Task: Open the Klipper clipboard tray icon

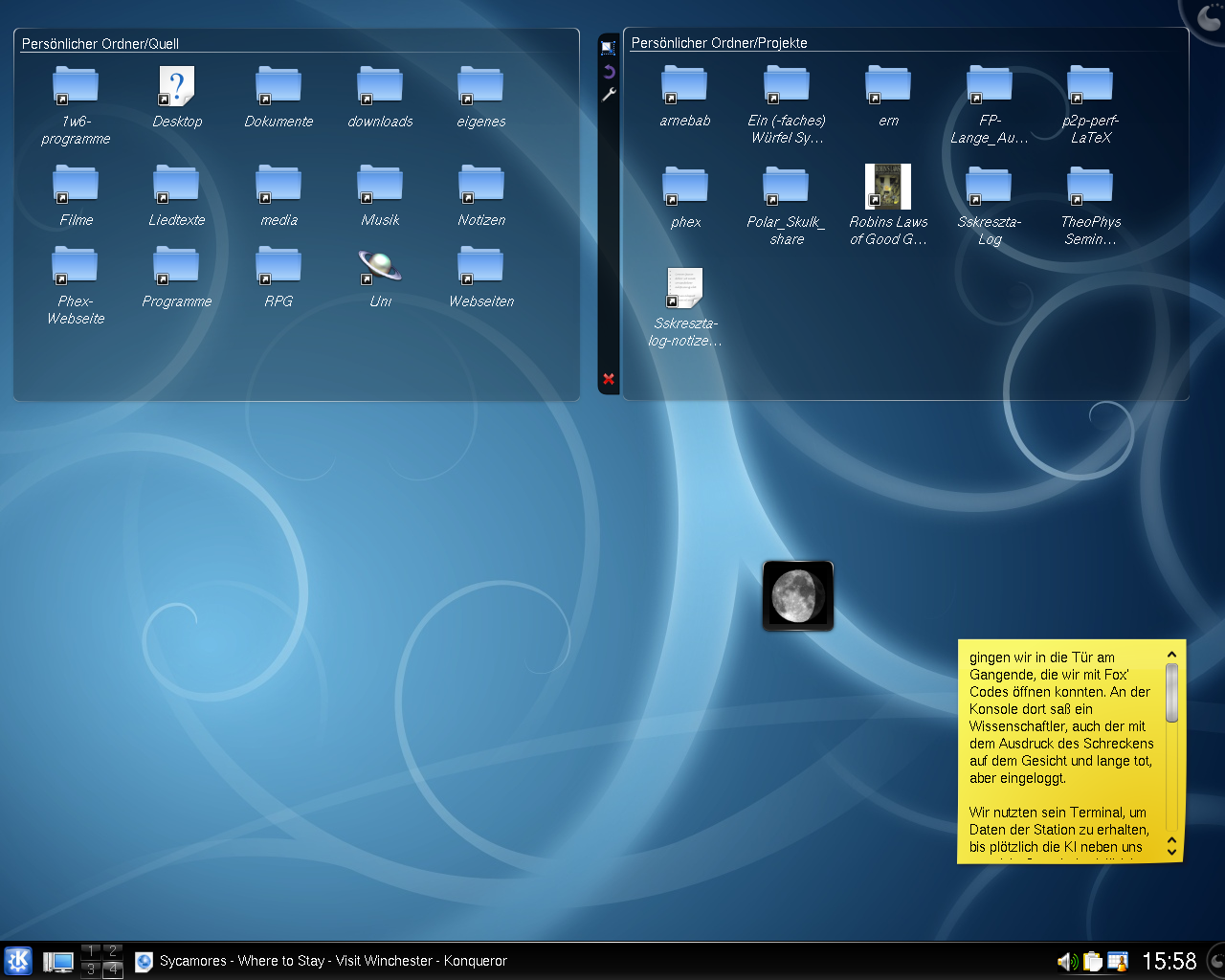Action: click(x=1092, y=962)
